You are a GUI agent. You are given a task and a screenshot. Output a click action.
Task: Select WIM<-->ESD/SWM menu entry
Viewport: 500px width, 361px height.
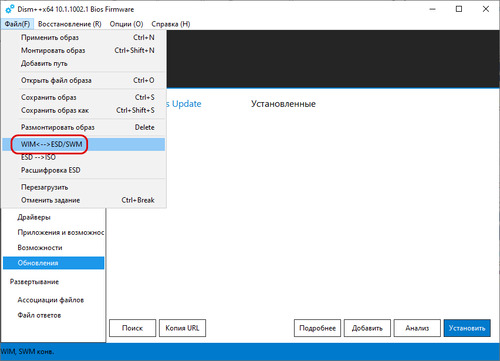pos(84,144)
